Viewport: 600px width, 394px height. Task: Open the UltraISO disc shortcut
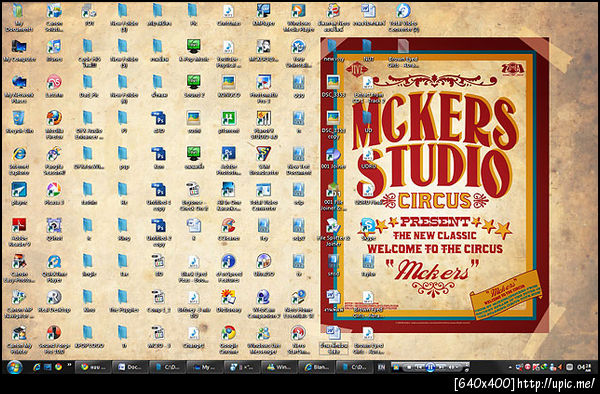(264, 265)
